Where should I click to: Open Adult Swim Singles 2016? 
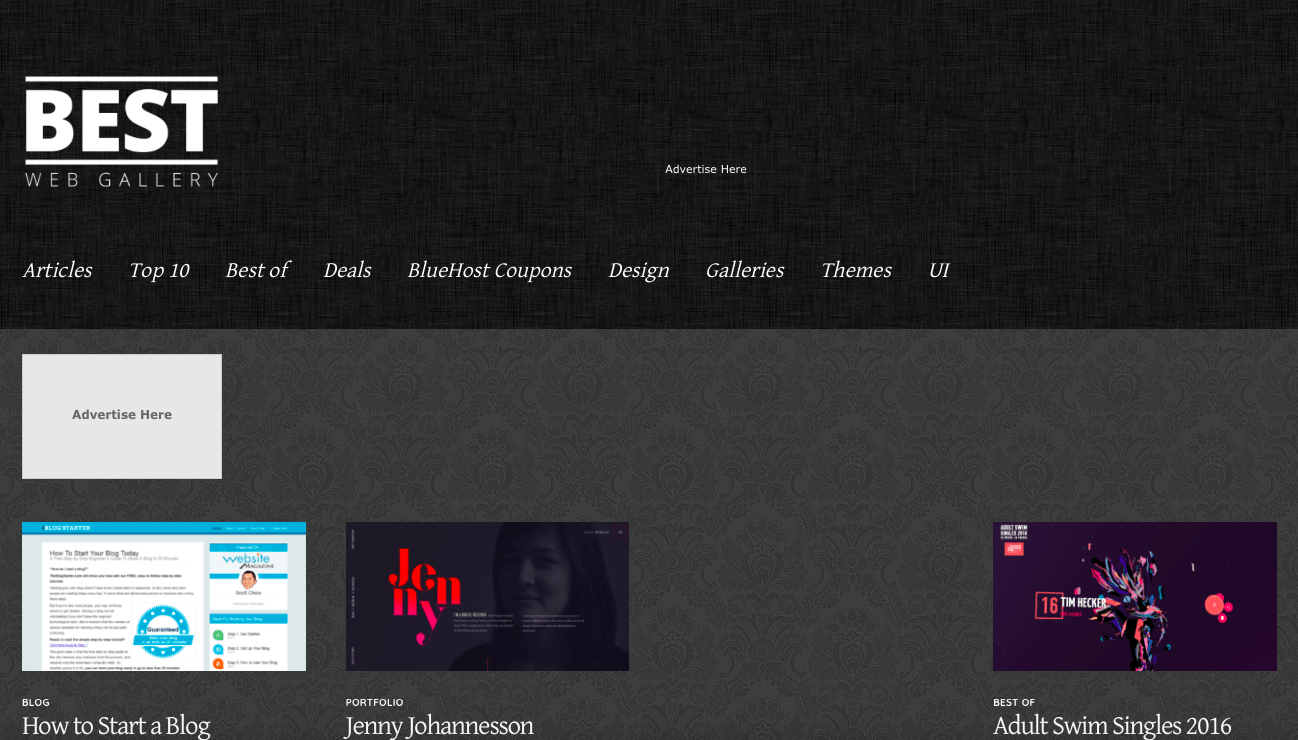(x=1111, y=726)
